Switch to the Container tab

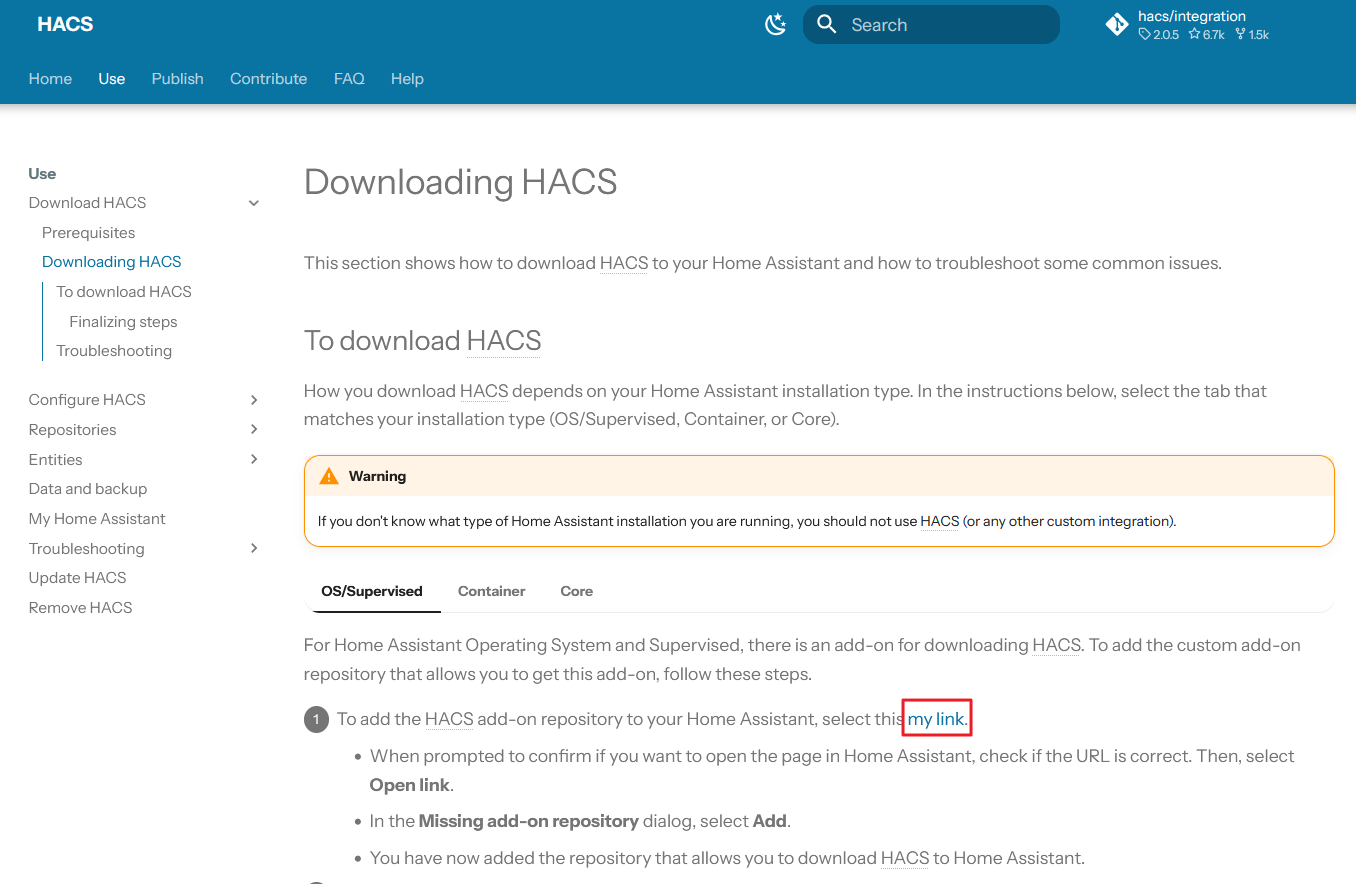[x=491, y=591]
